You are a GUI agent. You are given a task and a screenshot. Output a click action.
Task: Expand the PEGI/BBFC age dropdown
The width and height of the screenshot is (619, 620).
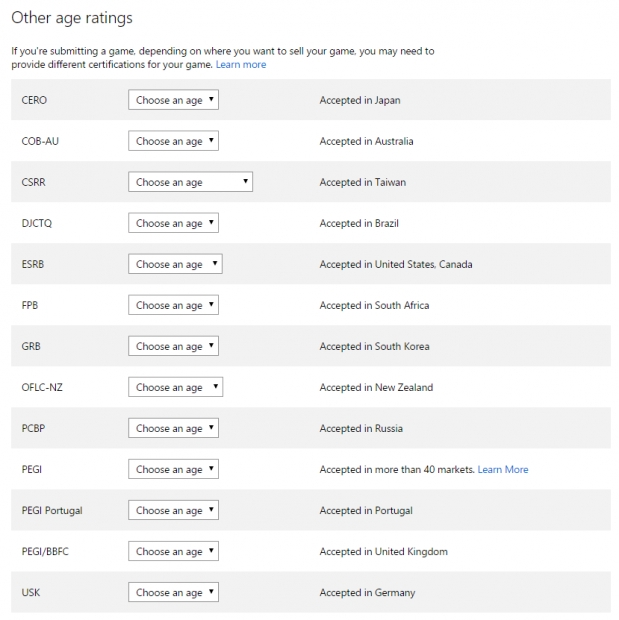coord(173,551)
